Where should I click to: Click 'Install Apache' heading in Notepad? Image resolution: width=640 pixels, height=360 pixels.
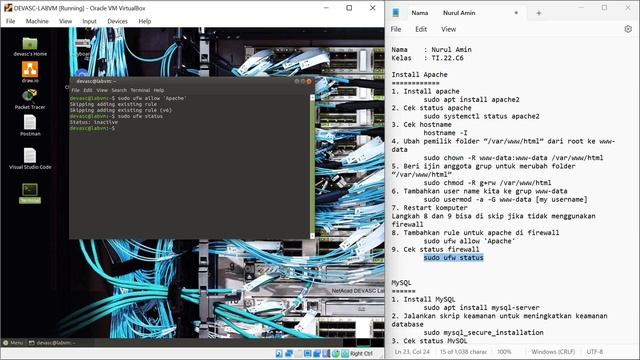419,75
